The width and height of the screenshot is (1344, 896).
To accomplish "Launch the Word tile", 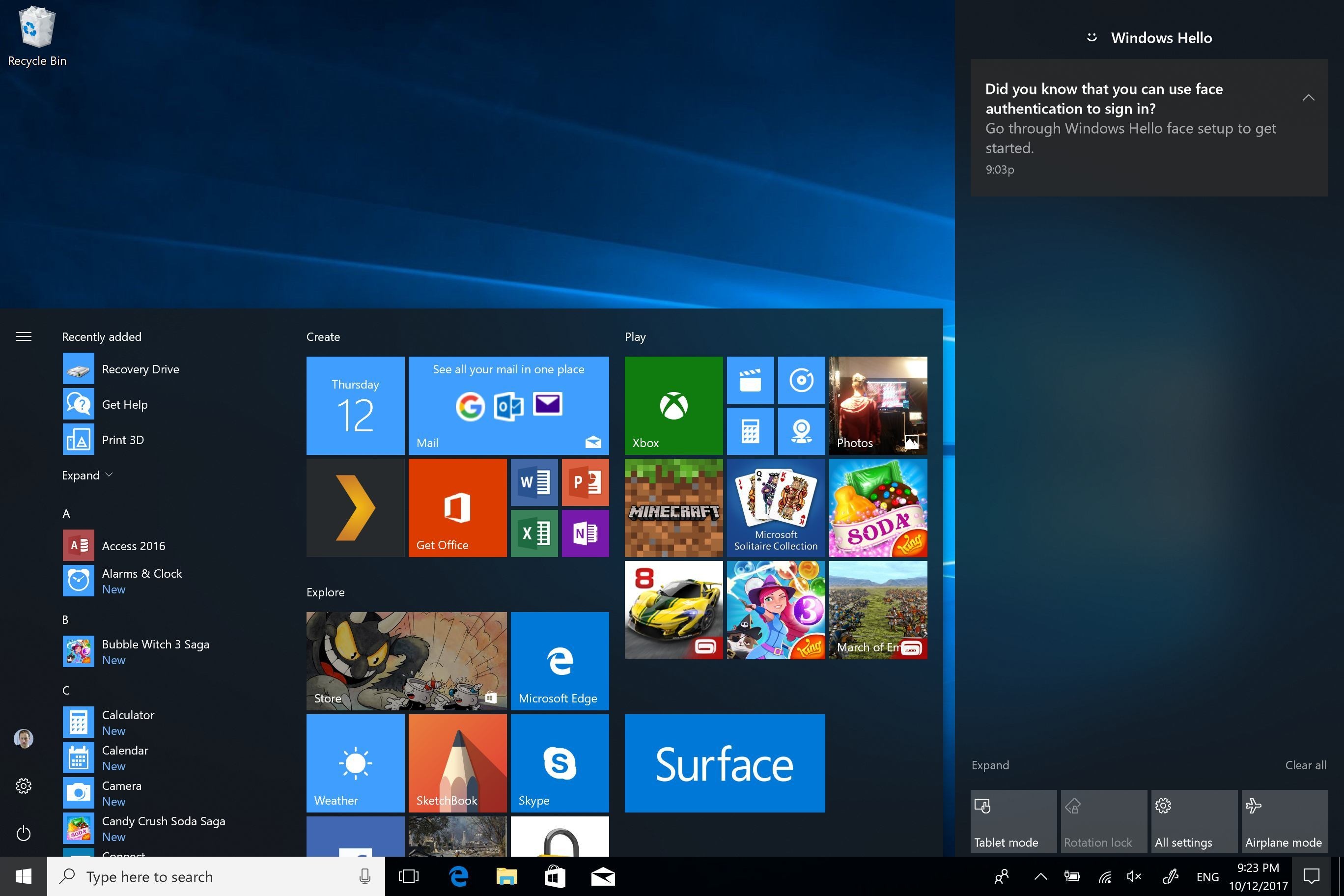I will click(x=534, y=482).
